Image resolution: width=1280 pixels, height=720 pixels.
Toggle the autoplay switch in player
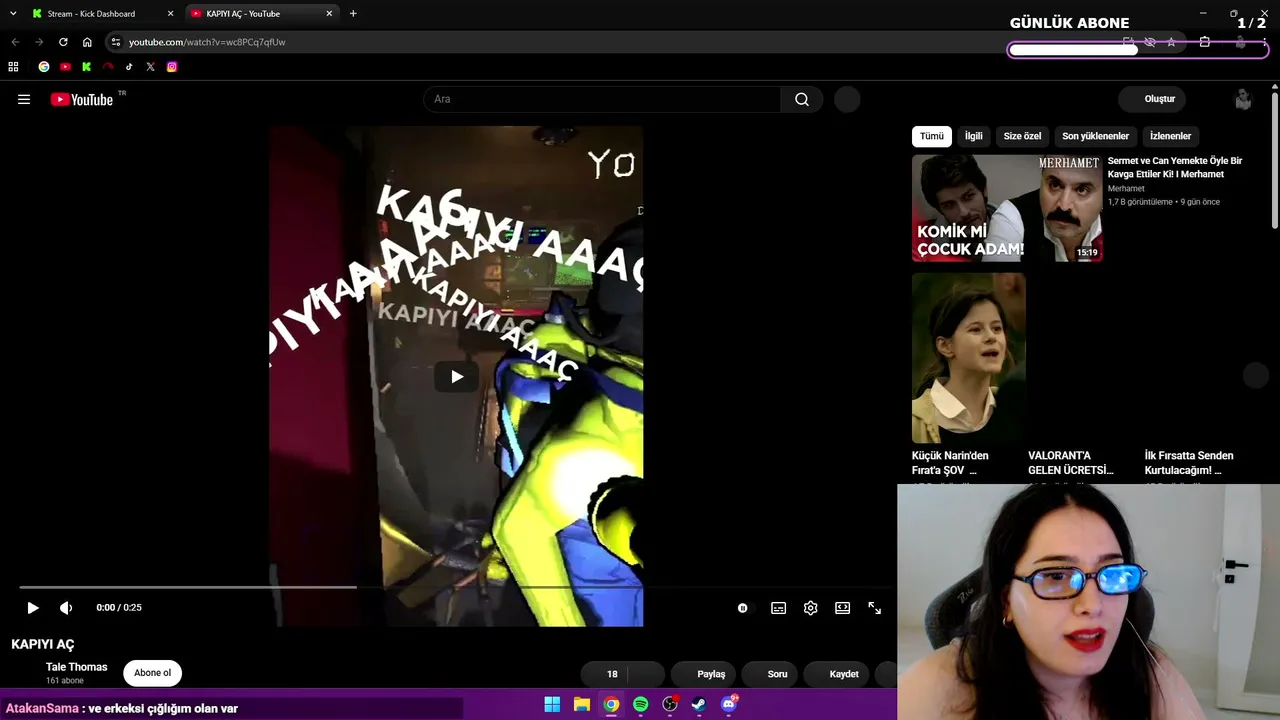click(742, 608)
